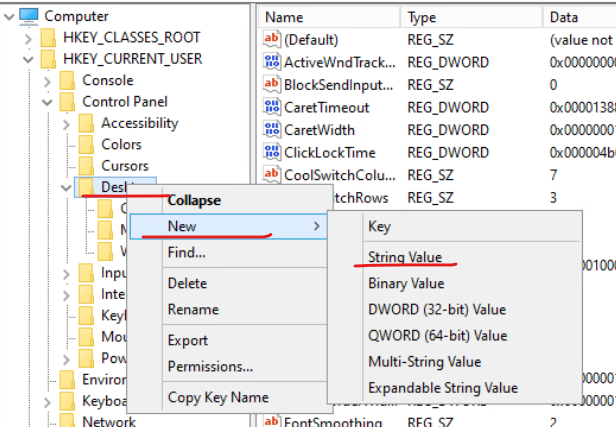This screenshot has width=616, height=427.
Task: Select the Accessibility key label
Action: tap(139, 123)
